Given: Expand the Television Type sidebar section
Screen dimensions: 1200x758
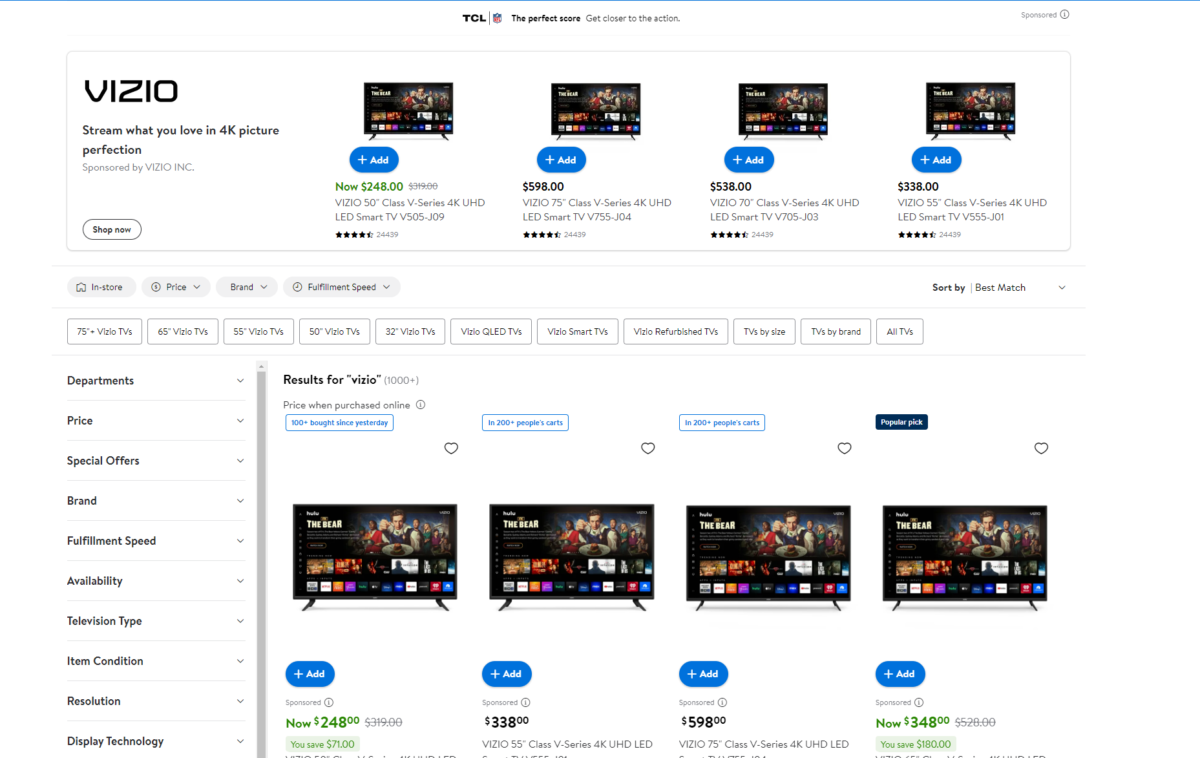Looking at the screenshot, I should 155,621.
